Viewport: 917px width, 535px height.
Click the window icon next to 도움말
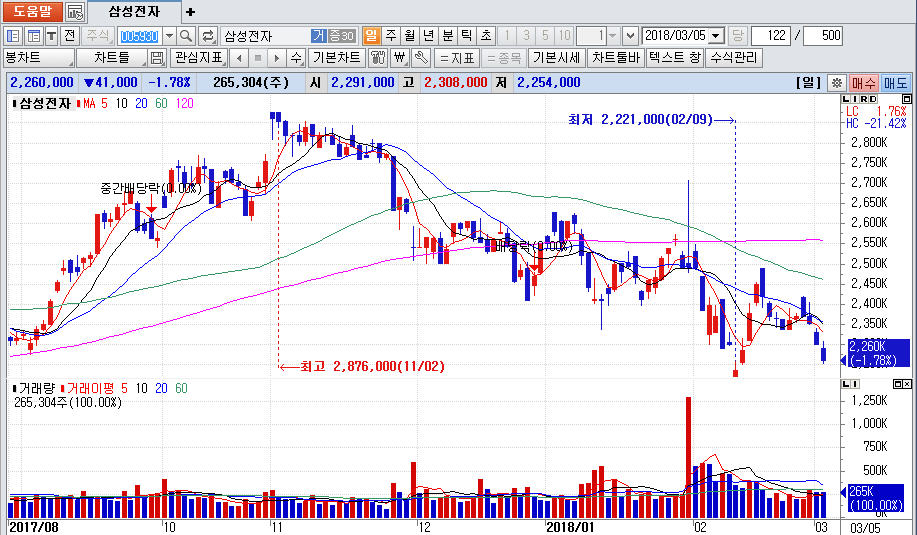pos(75,12)
